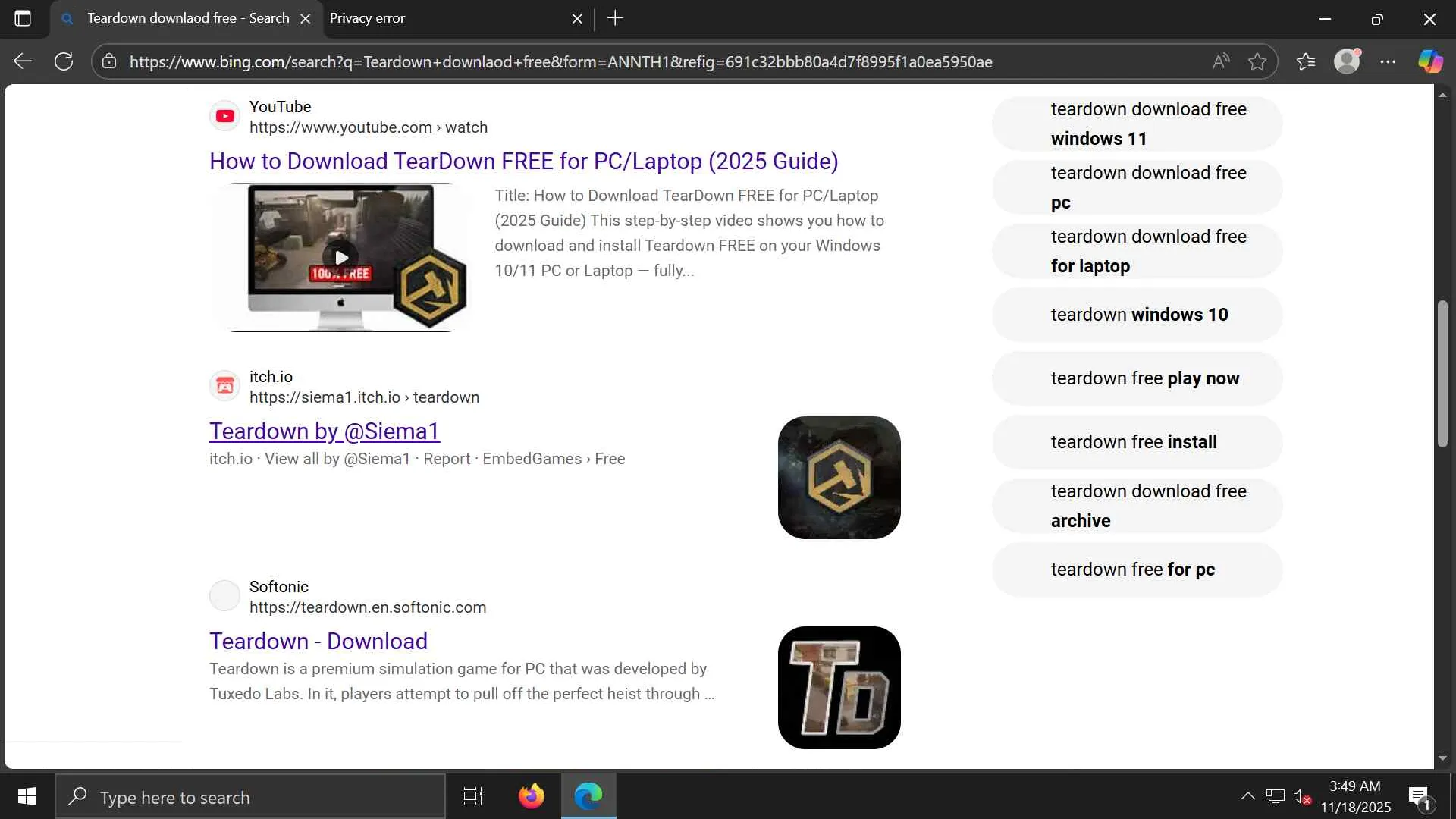
Task: Click the Copilot icon in the toolbar
Action: (1430, 61)
